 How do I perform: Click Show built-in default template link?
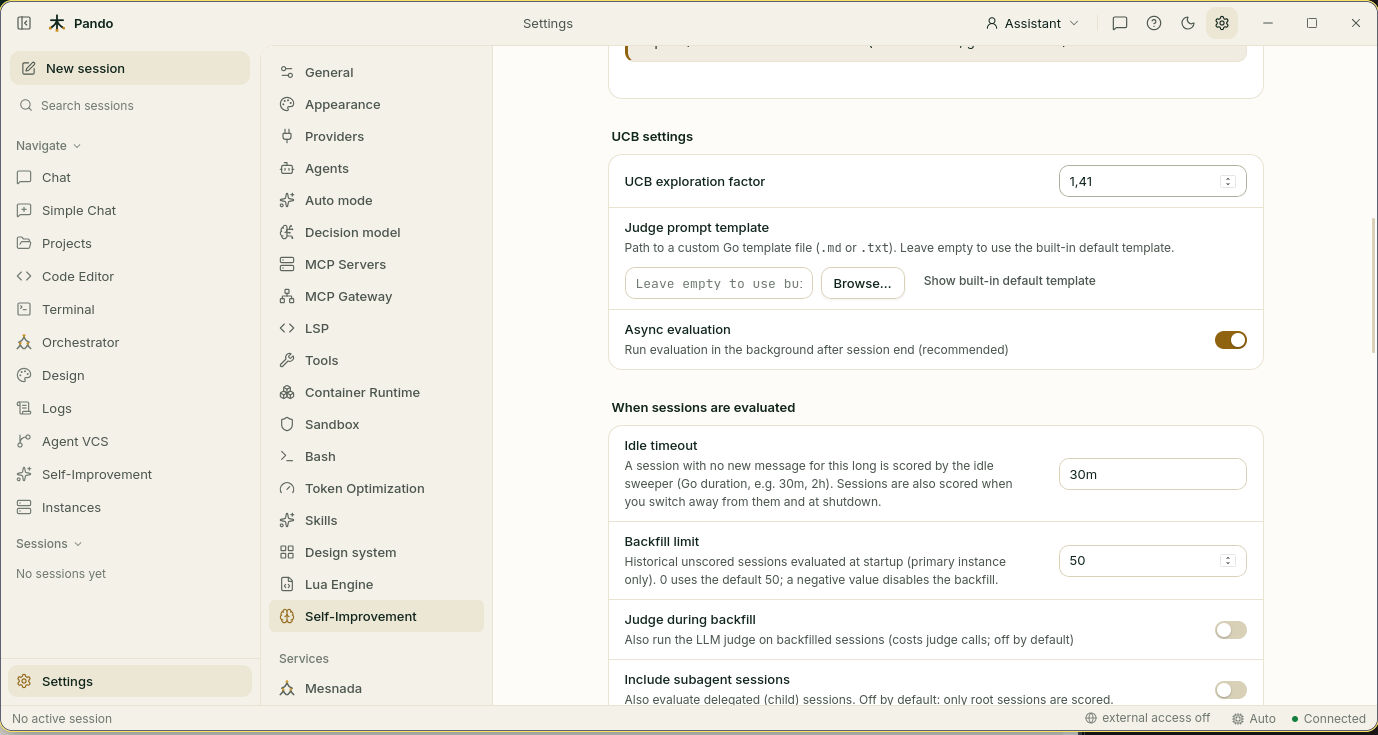(1009, 281)
